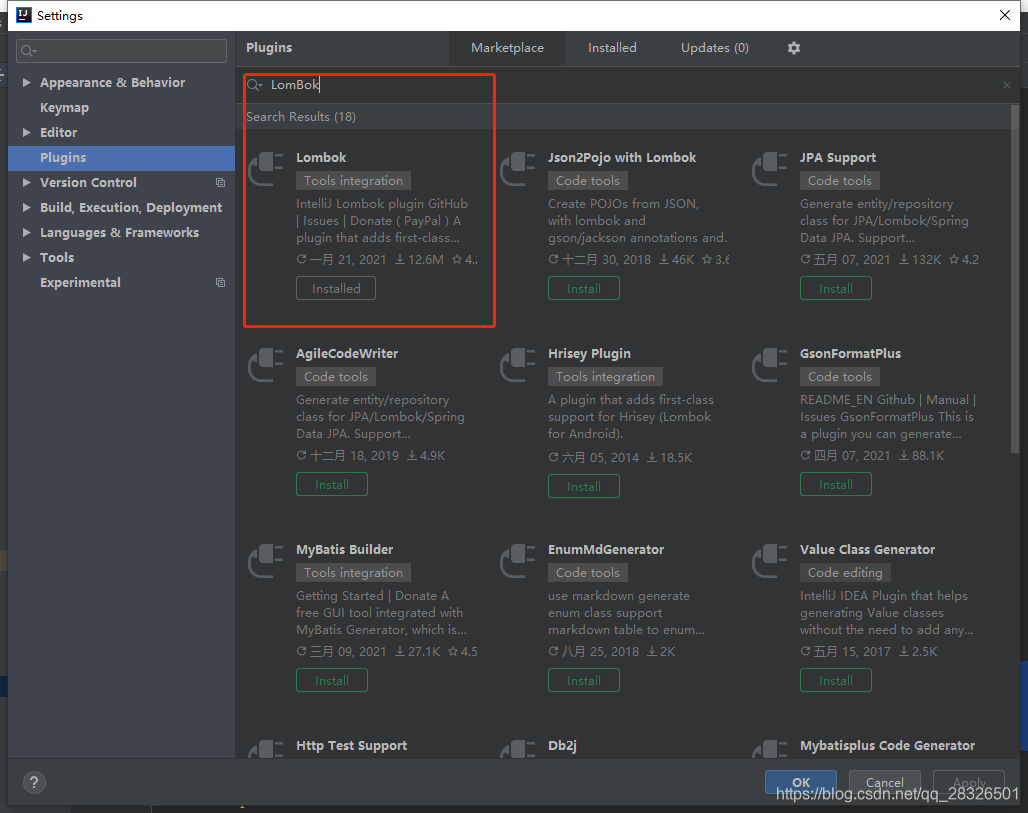Click project-level icon beside Version Control
Viewport: 1028px width, 813px height.
[x=220, y=182]
